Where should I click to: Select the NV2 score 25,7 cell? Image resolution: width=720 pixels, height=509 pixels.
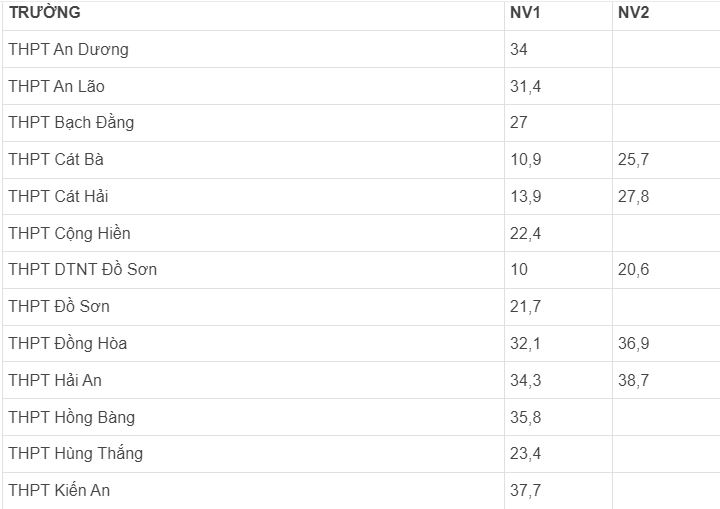coord(633,159)
